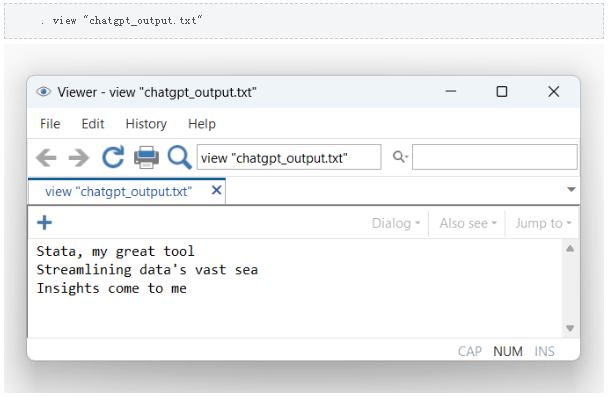Click the blue magnifying glass Find icon
Viewport: 608px width, 397px height.
point(180,157)
